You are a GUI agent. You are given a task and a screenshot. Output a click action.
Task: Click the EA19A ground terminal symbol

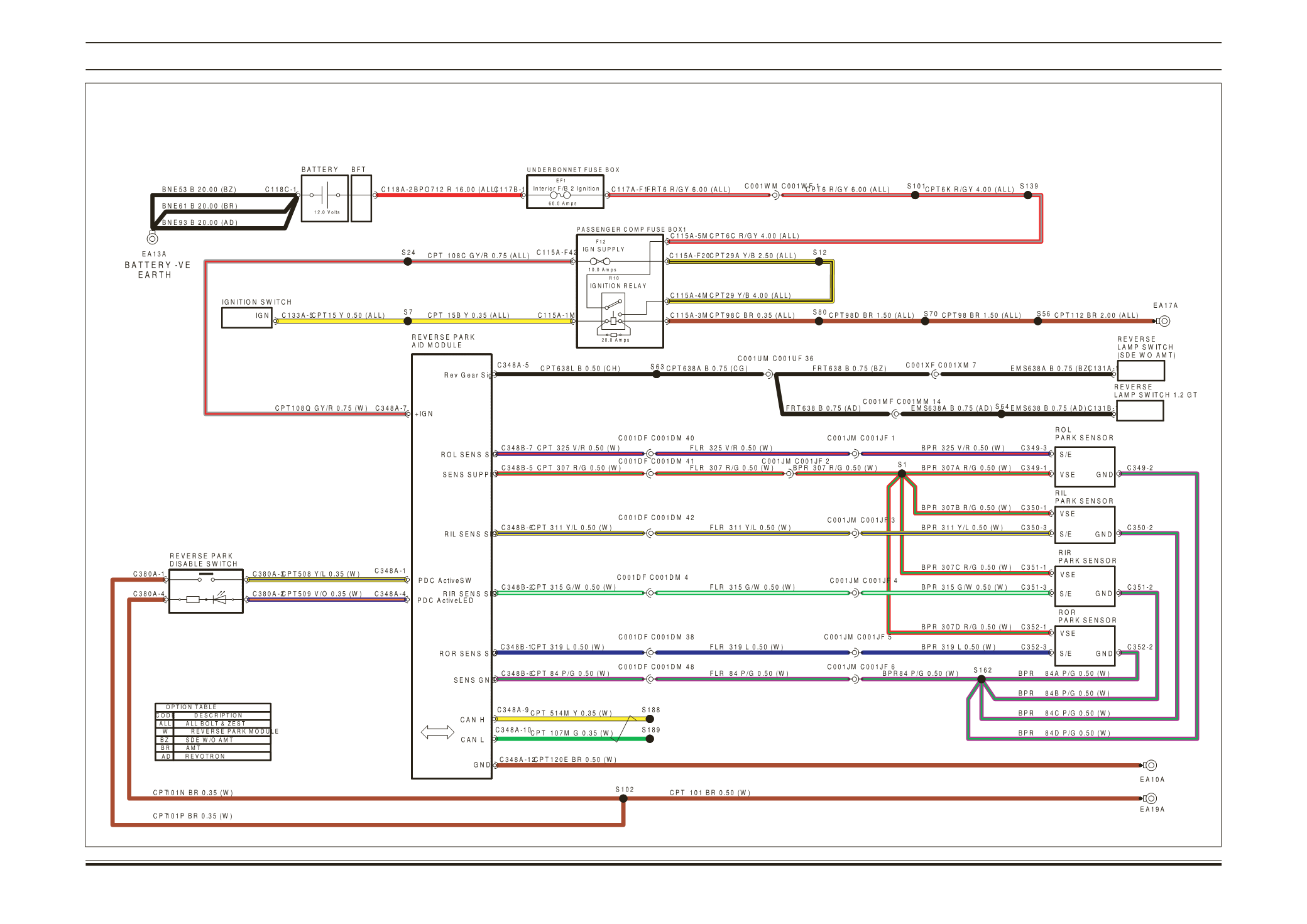click(x=1151, y=798)
